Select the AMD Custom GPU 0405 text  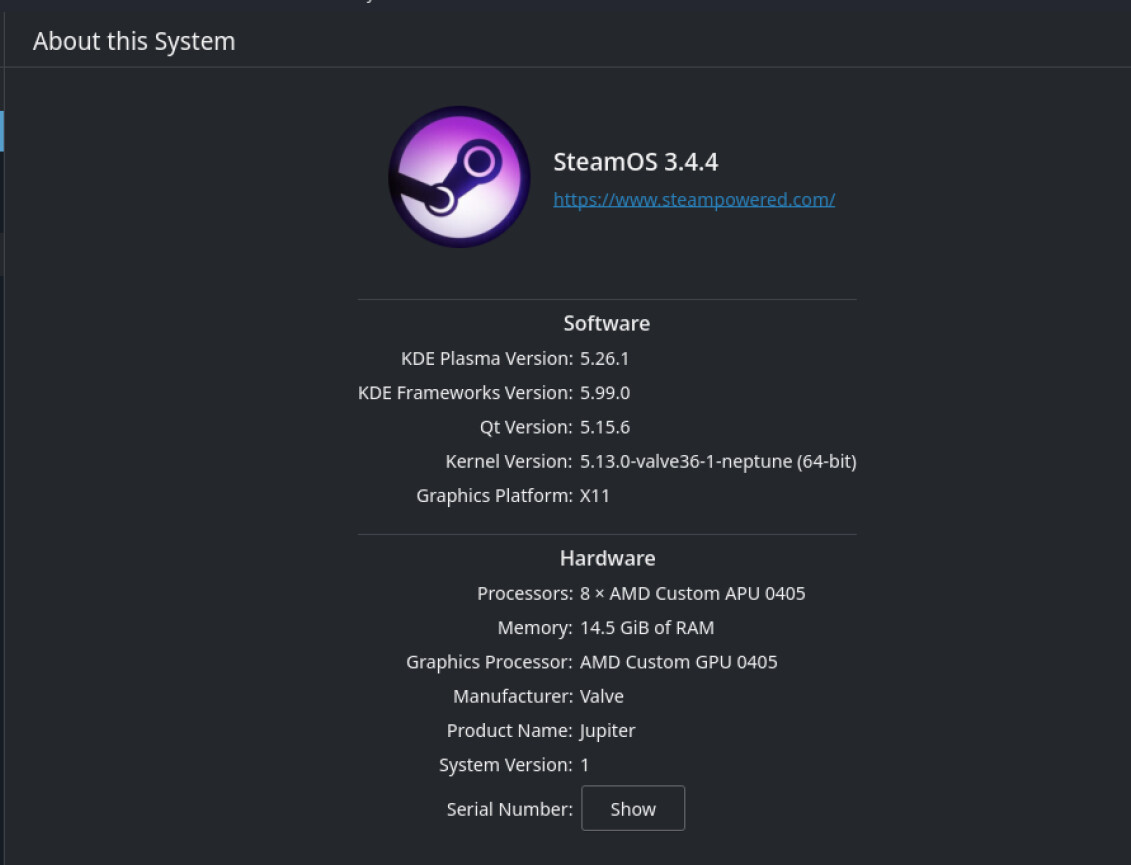click(679, 662)
